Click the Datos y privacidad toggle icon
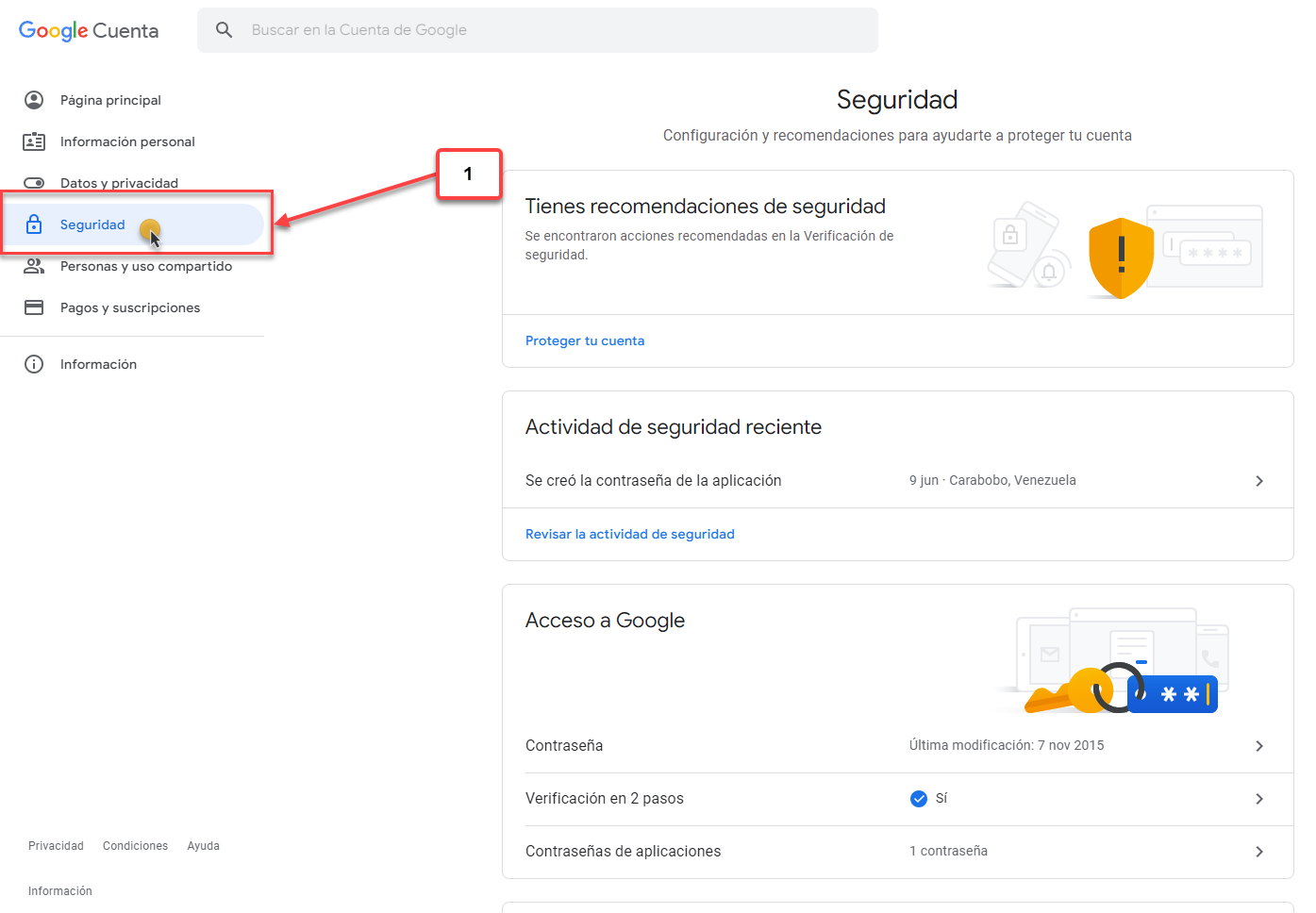The width and height of the screenshot is (1316, 913). coord(34,183)
